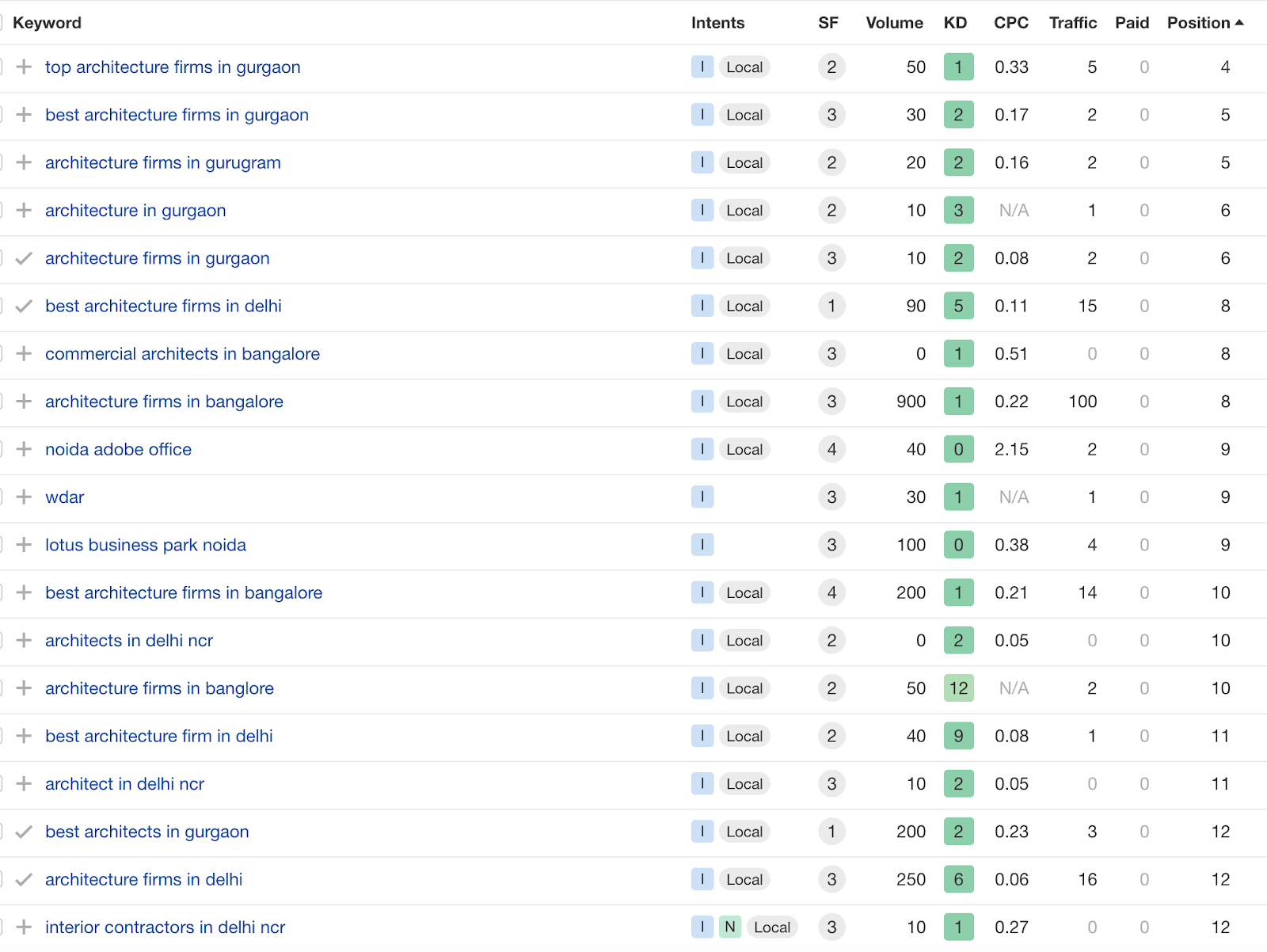Click the SF circle badge for 'best architecture firms in bangalore'
The image size is (1267, 952).
point(831,592)
